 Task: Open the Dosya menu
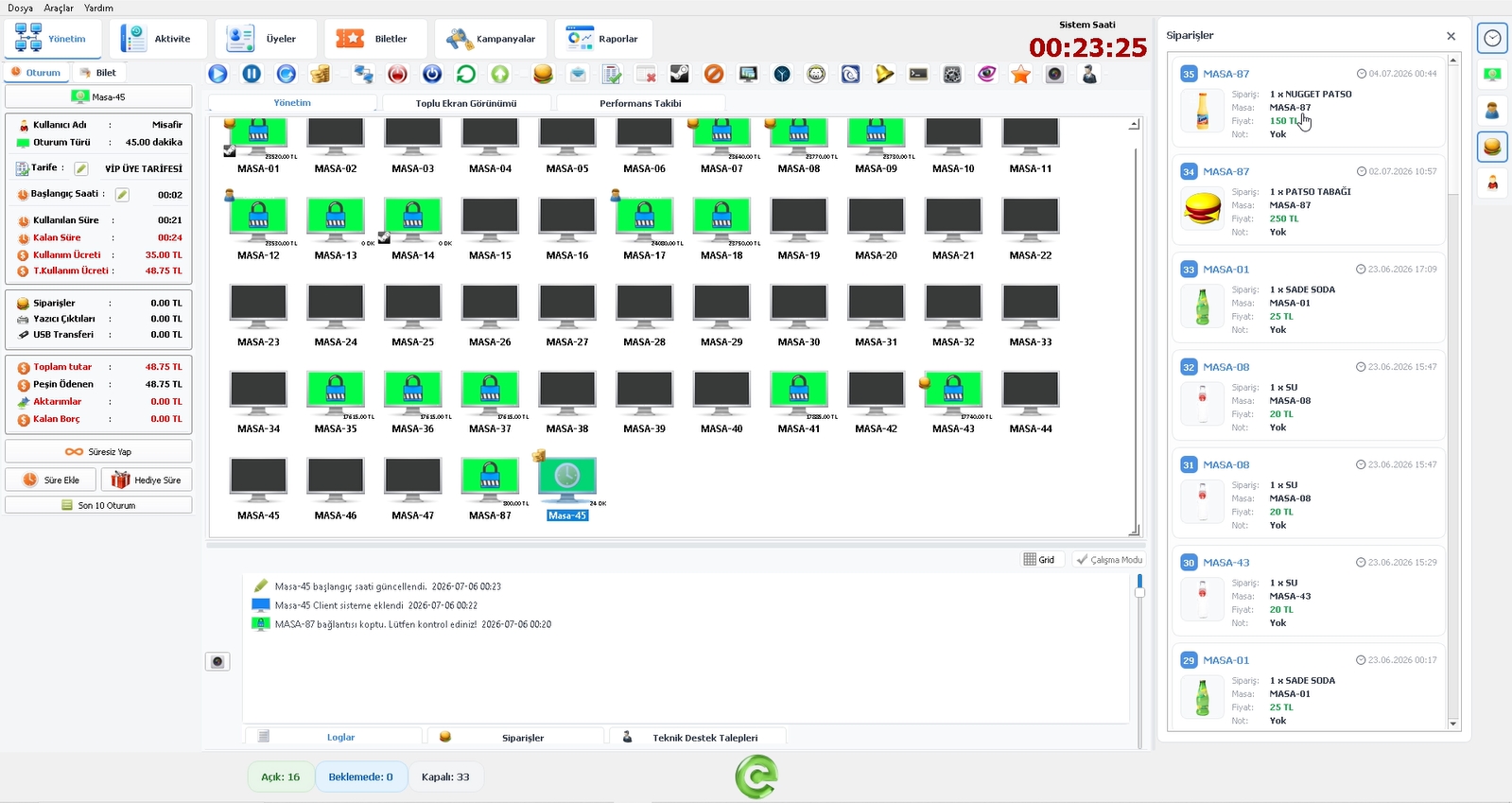[20, 8]
